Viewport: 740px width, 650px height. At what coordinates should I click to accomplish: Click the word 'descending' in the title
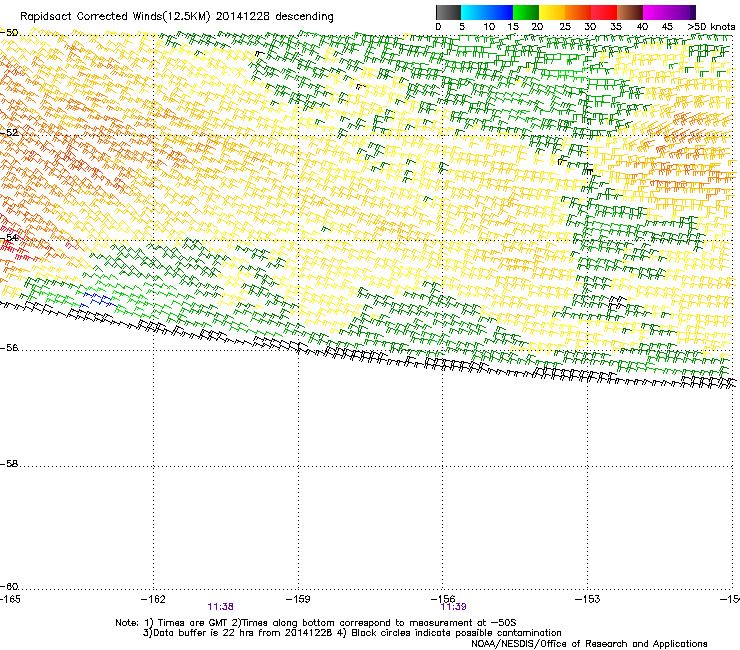coord(304,17)
